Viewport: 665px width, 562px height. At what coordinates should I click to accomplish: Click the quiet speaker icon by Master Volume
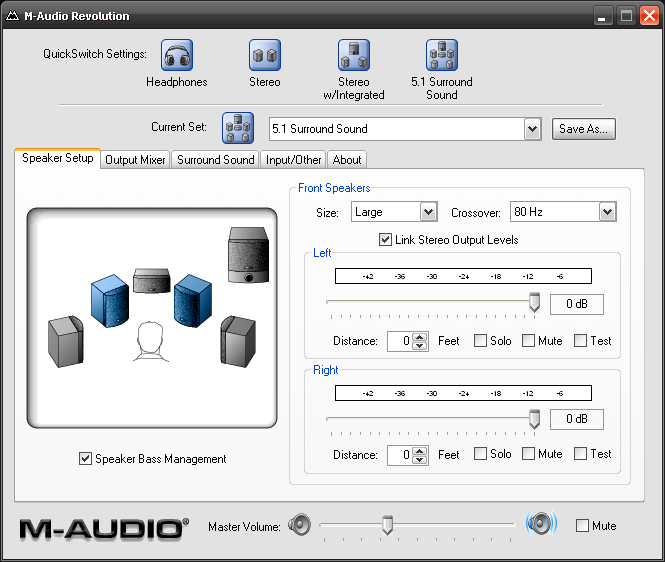tap(299, 524)
